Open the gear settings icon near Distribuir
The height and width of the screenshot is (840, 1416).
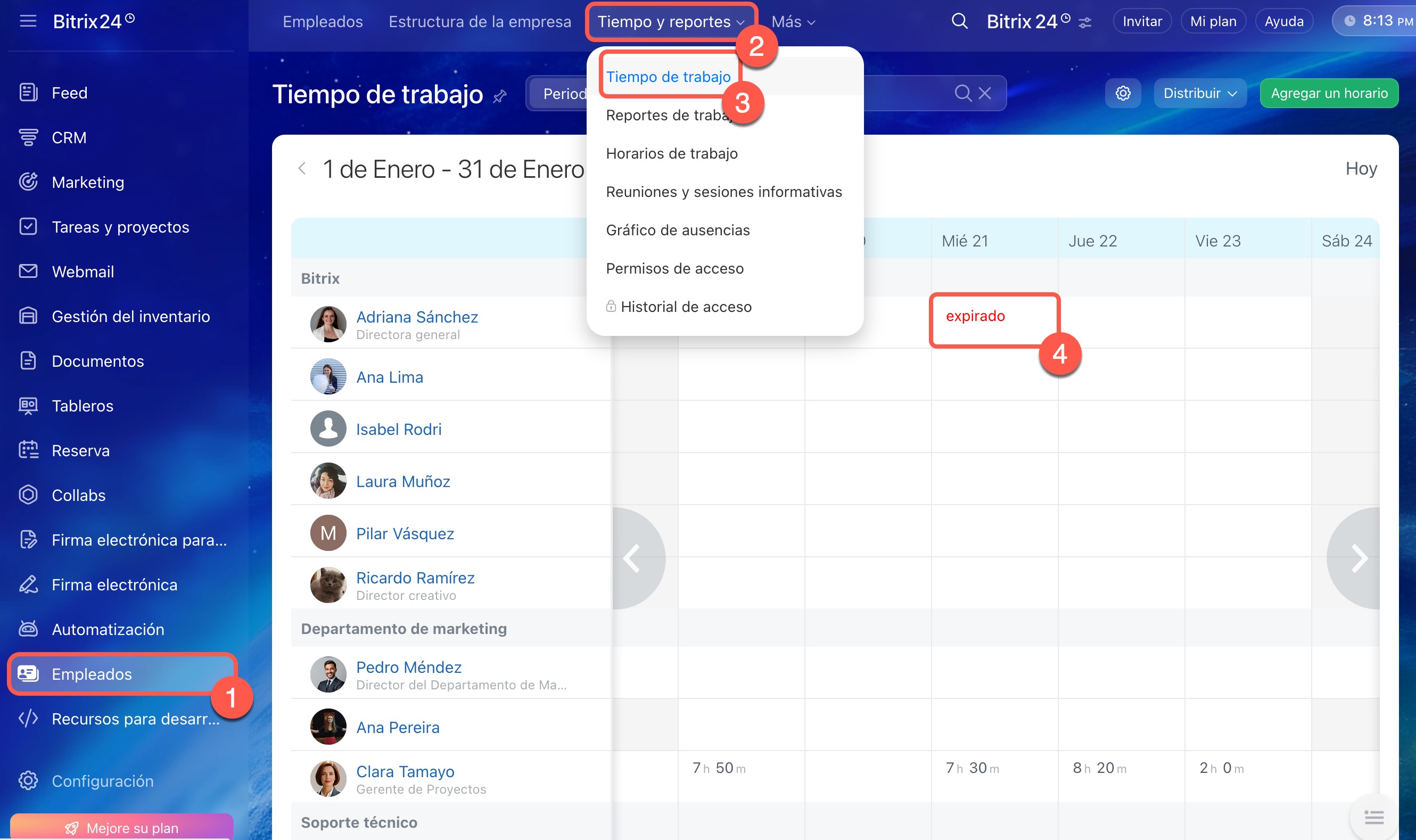(1123, 93)
